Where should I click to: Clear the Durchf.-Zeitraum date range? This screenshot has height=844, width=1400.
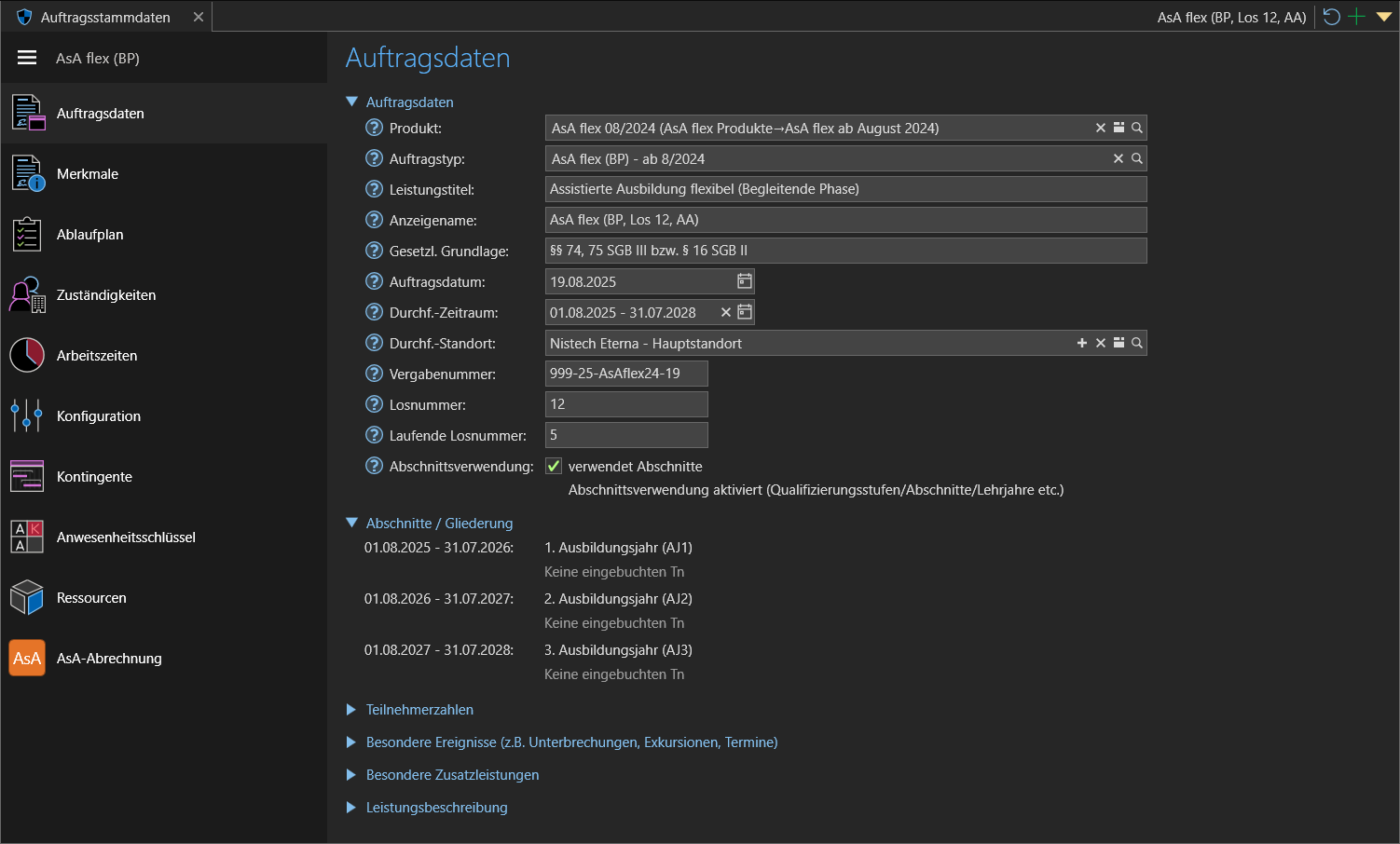[x=726, y=312]
